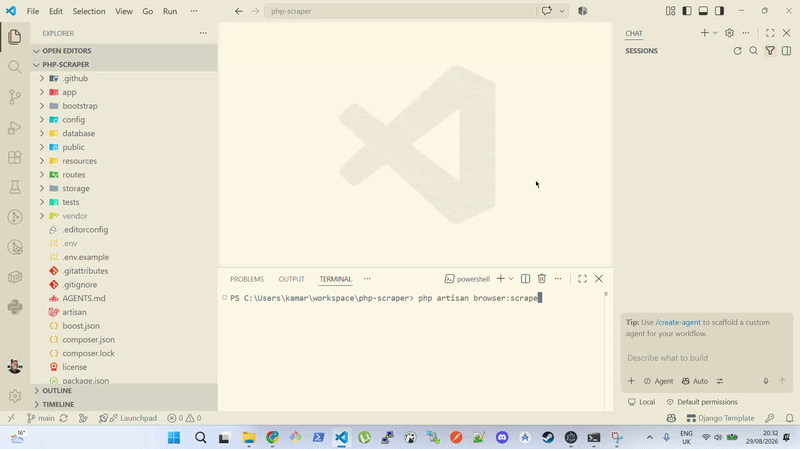The image size is (800, 449).
Task: Click the main branch in status bar
Action: click(40, 418)
